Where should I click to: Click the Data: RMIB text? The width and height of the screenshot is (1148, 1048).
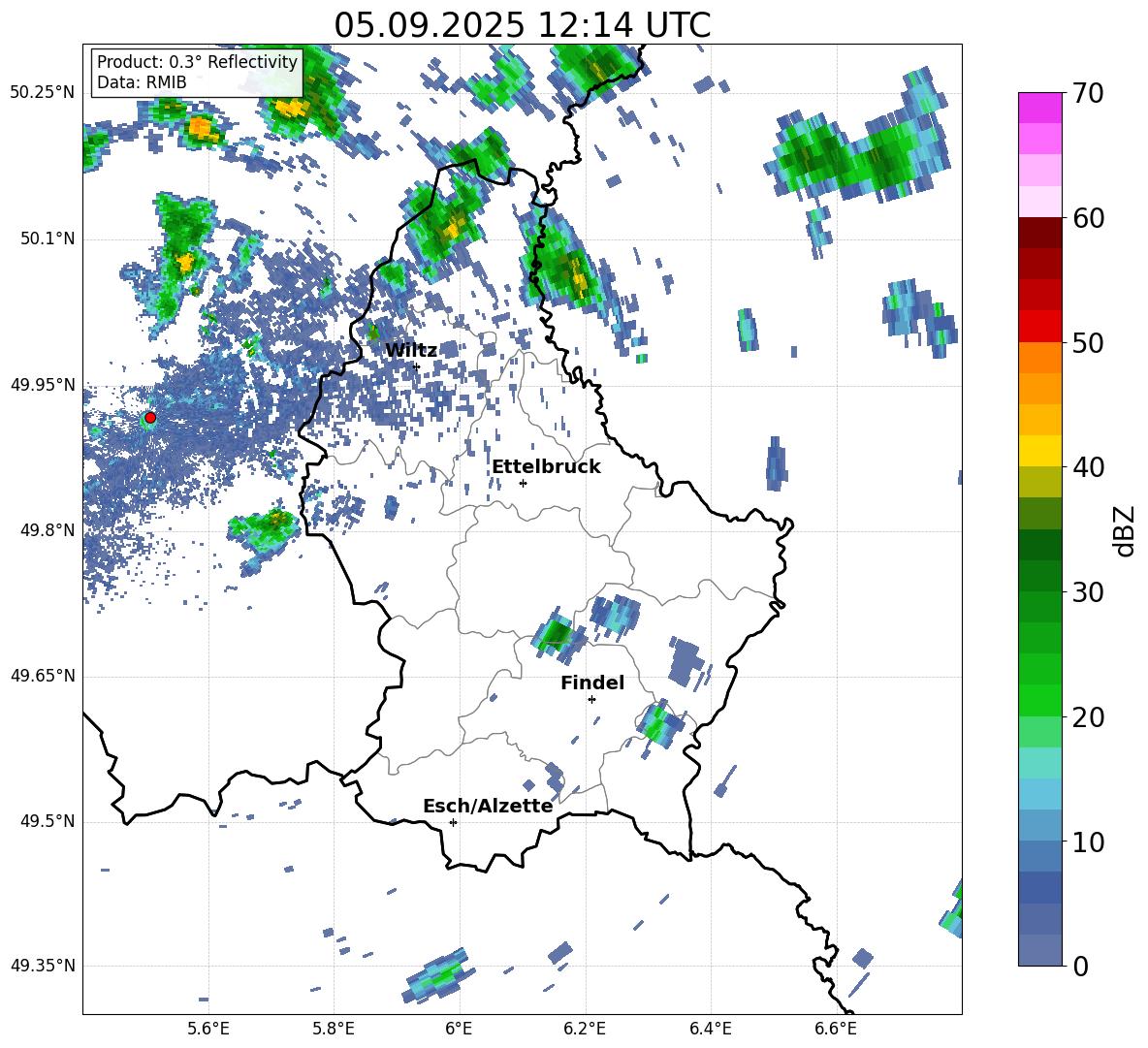[x=142, y=82]
